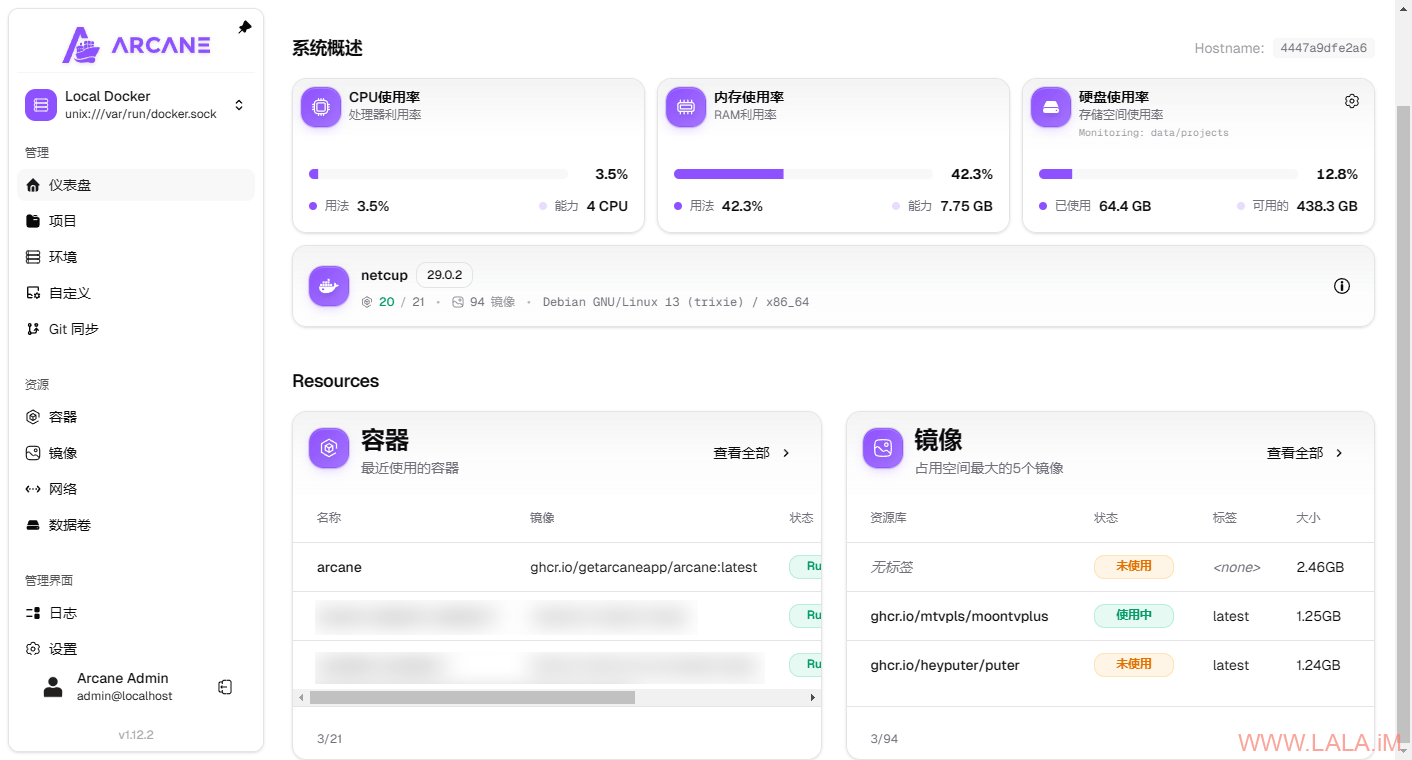Screen dimensions: 1412x760
Task: Click the ghcr.io/mtvpls/moontvplus image link
Action: point(959,616)
